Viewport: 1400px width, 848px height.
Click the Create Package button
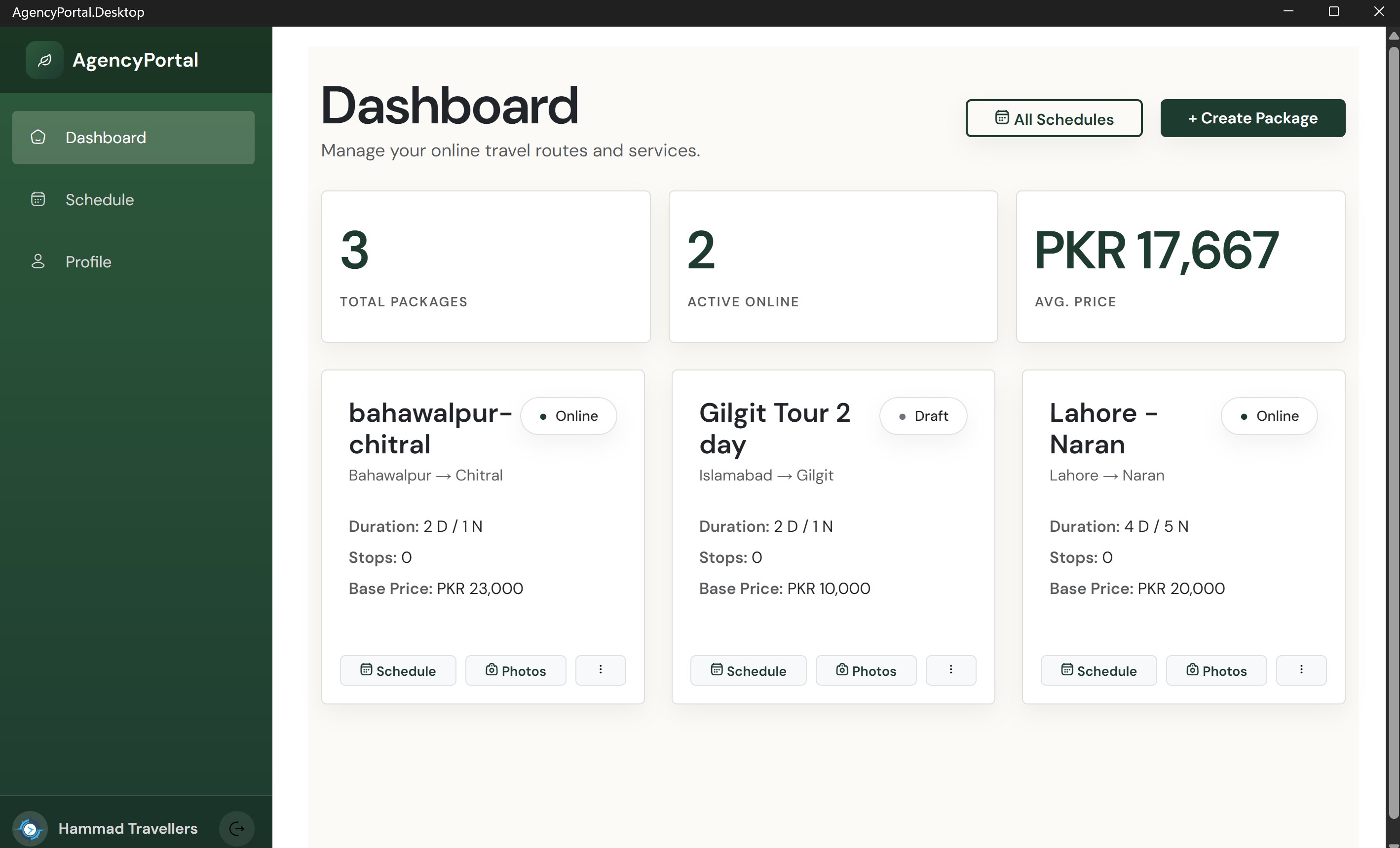(1253, 118)
